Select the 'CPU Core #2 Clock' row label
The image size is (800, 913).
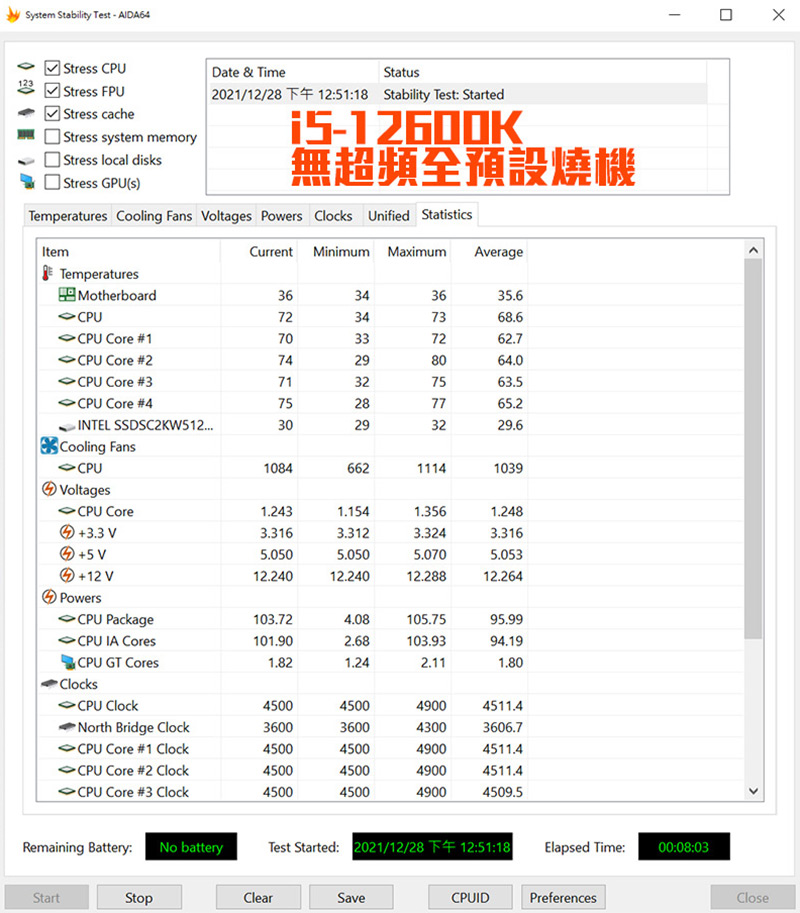[x=133, y=770]
